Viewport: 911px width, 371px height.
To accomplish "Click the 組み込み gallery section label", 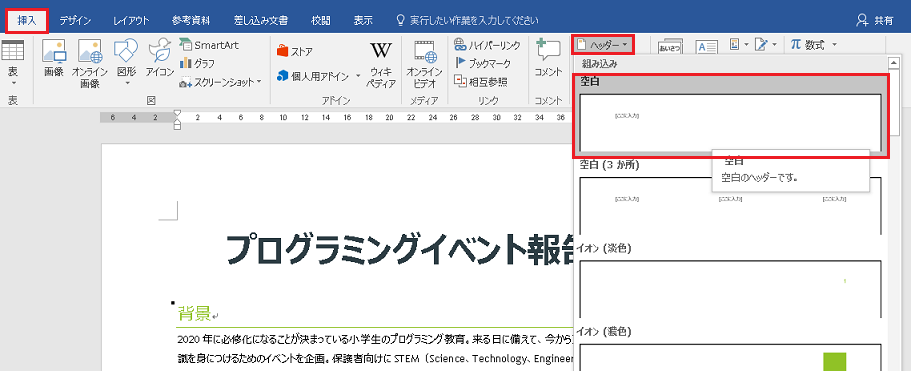I will pyautogui.click(x=600, y=64).
